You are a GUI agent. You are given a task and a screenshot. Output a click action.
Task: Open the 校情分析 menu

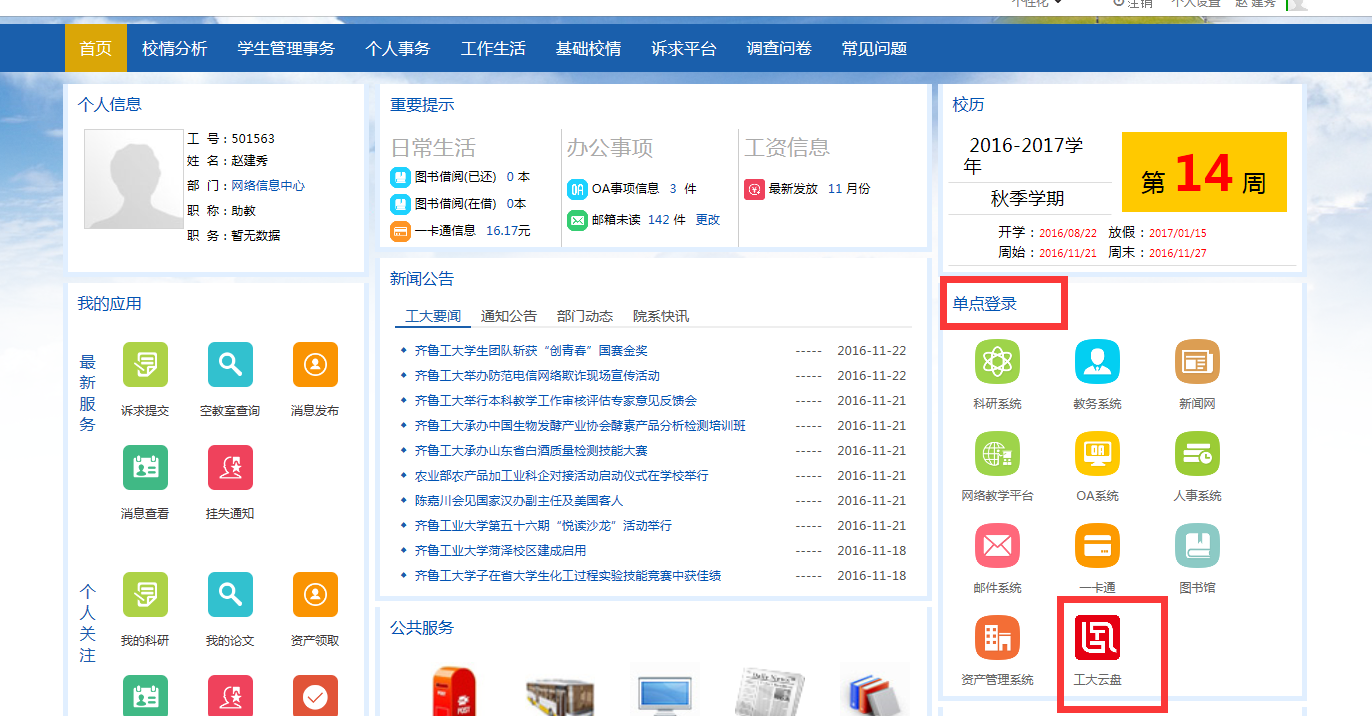[175, 48]
